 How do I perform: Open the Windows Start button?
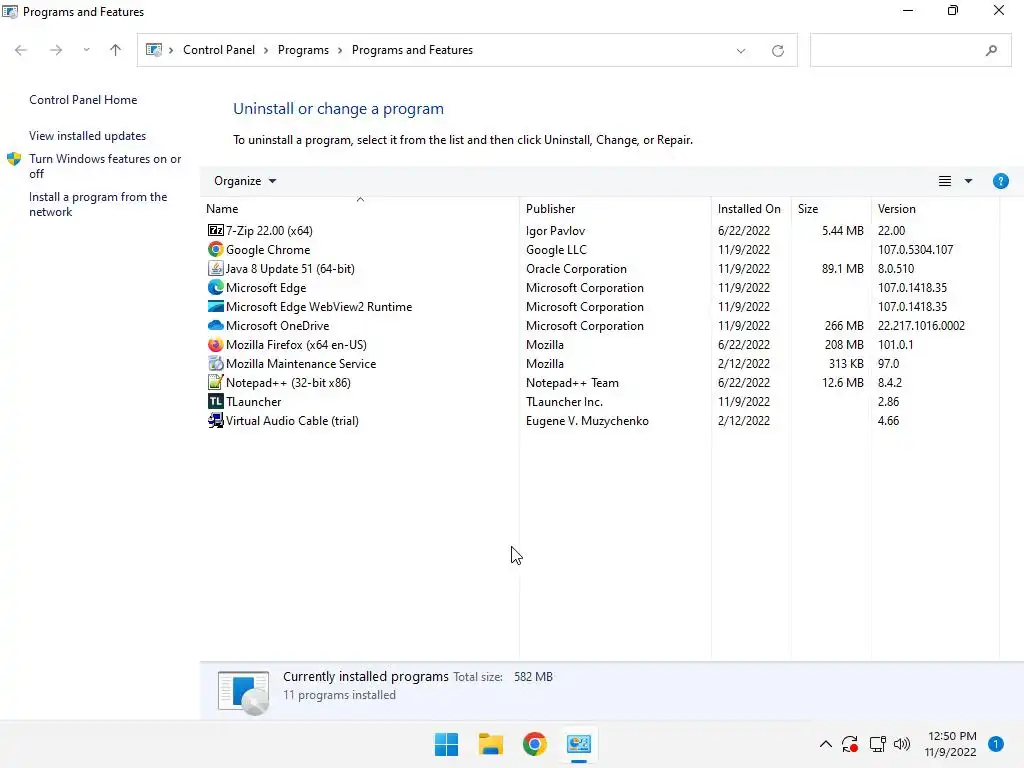pos(447,744)
